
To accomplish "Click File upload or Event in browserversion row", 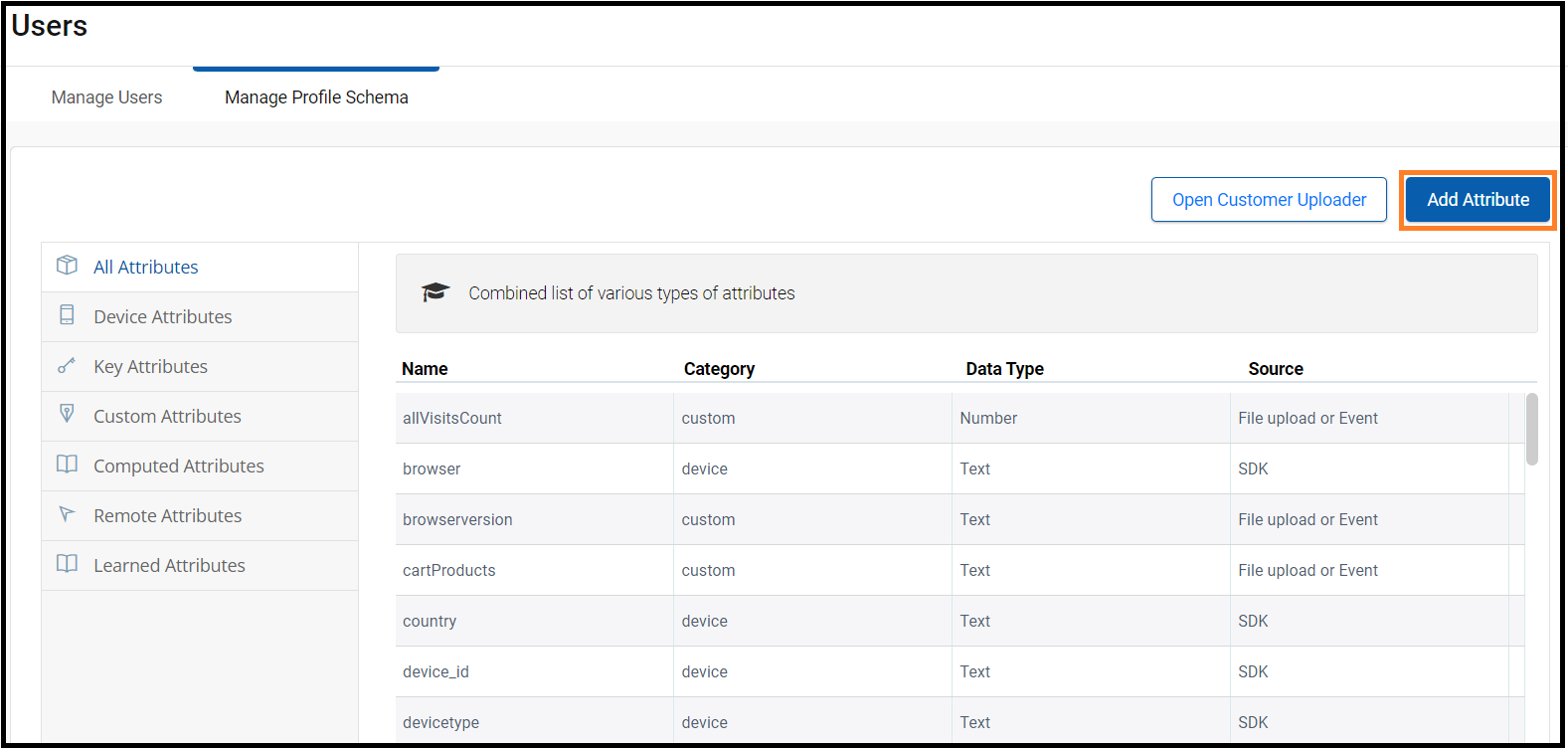I will point(1307,519).
